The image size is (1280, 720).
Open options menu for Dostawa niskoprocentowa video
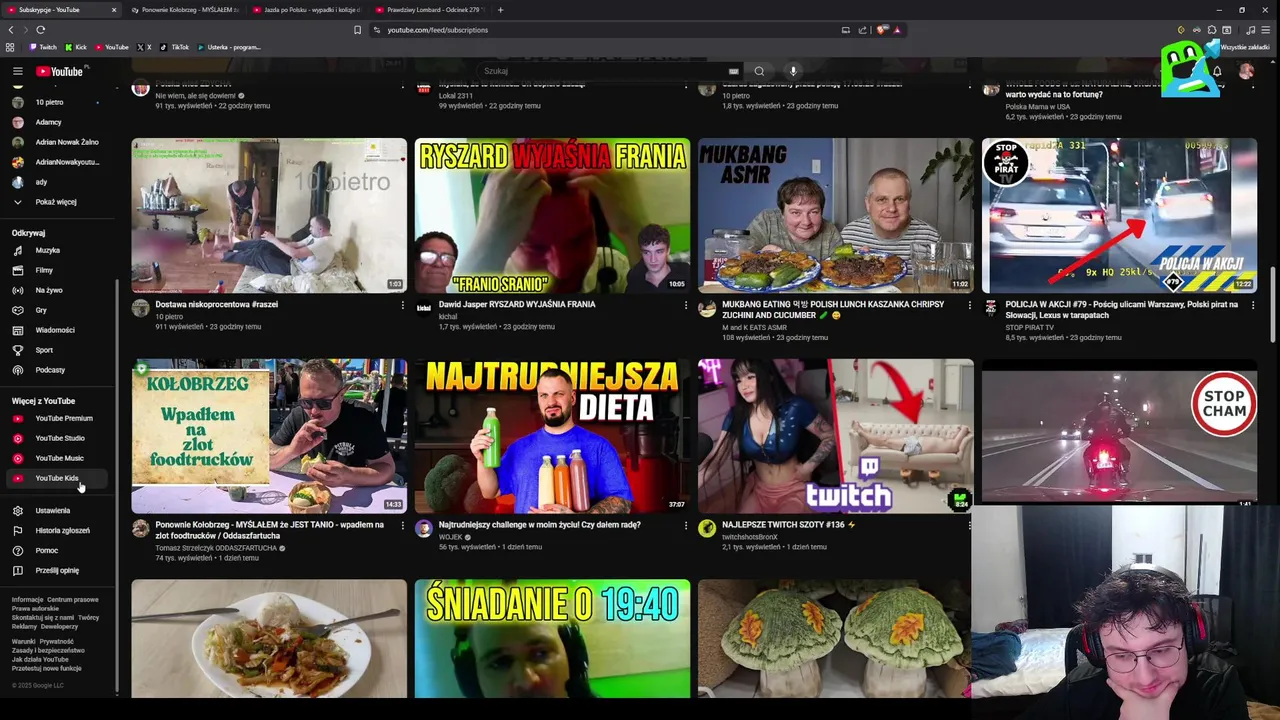403,305
